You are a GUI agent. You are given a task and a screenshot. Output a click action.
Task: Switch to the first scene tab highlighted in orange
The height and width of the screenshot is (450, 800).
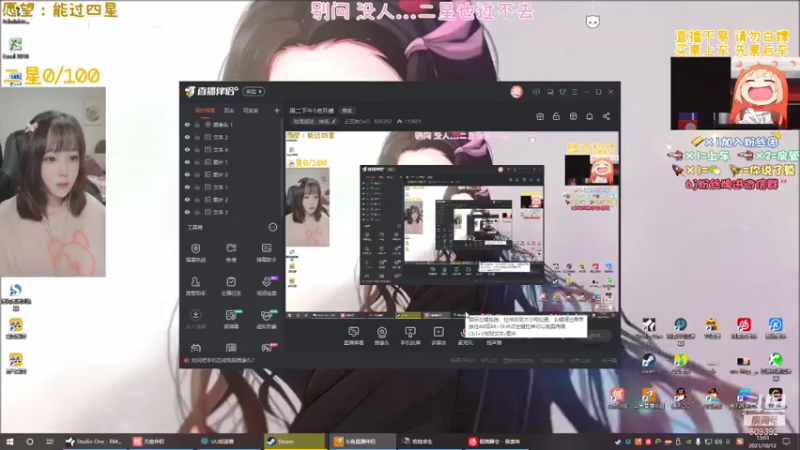205,110
